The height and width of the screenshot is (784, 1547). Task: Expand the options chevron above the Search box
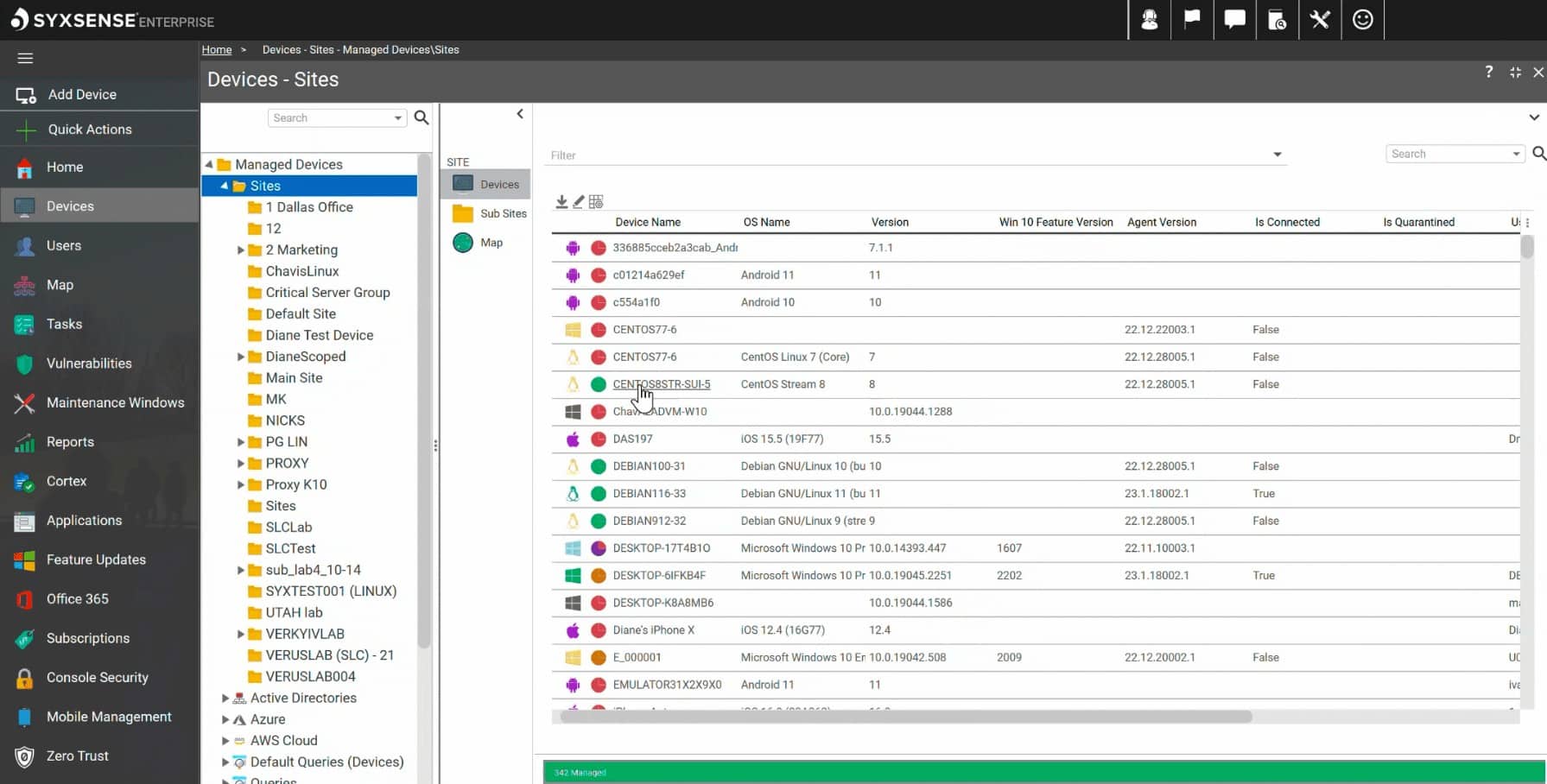(1534, 117)
